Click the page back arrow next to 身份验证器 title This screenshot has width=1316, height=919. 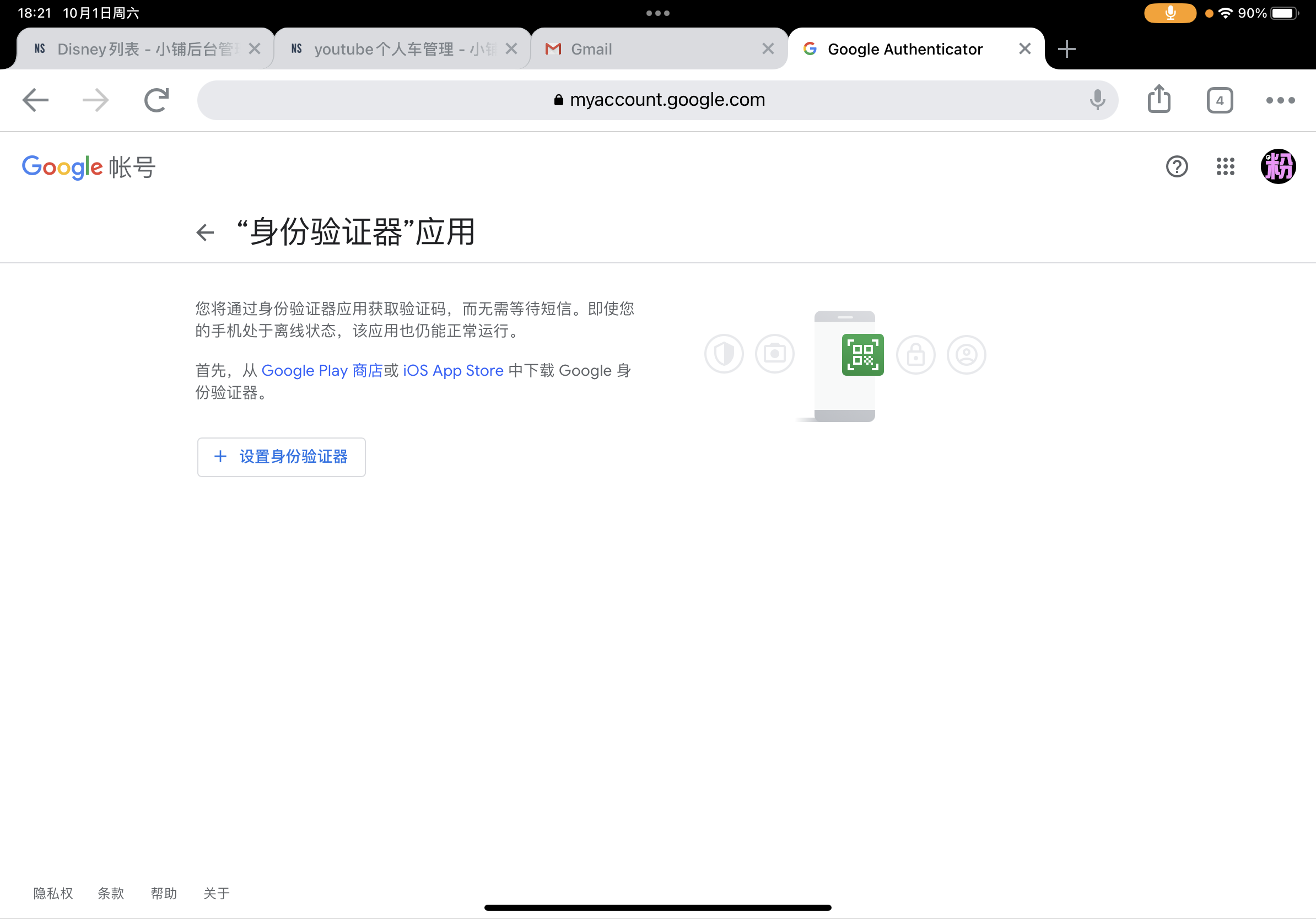[x=204, y=232]
